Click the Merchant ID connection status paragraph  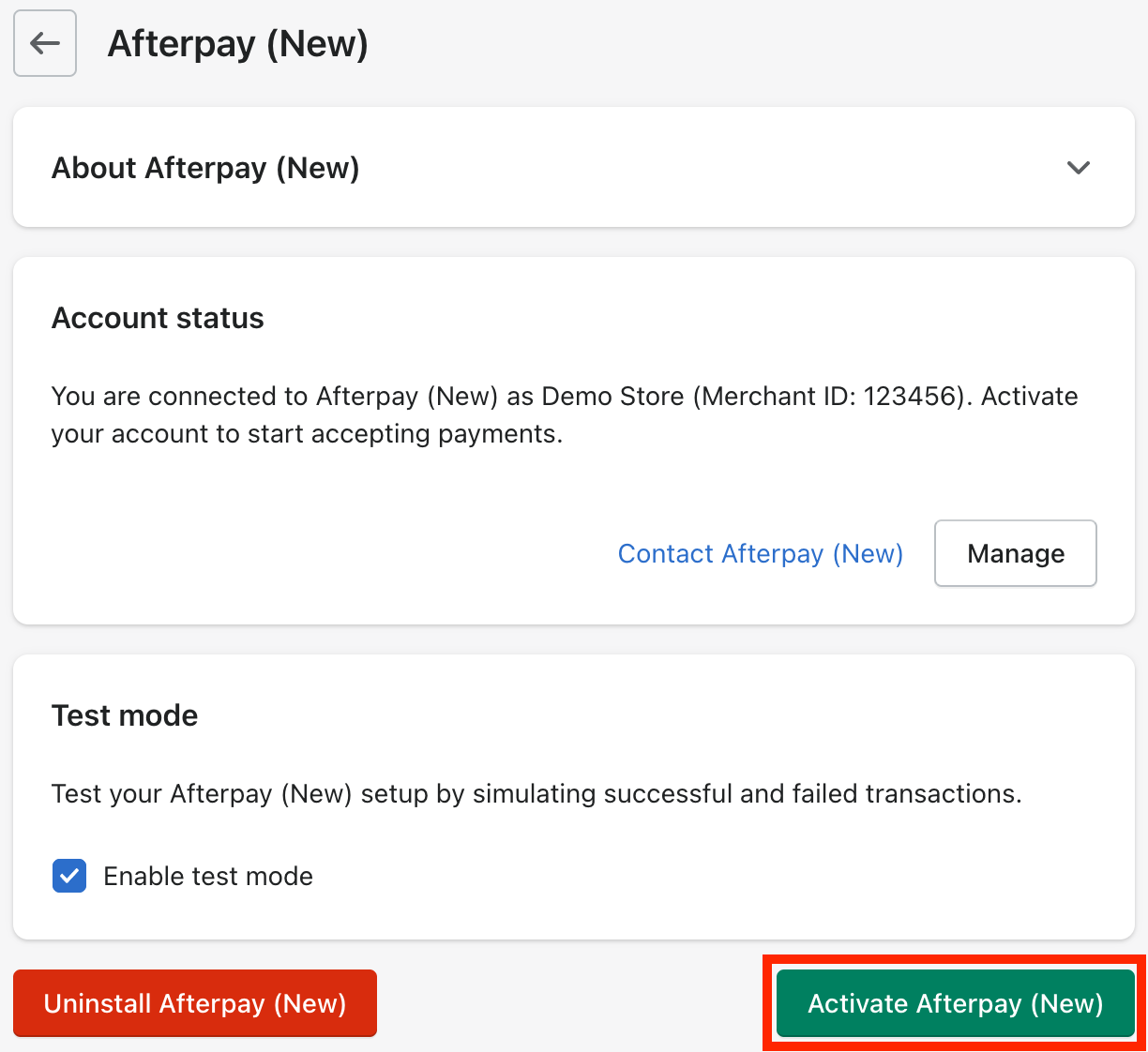[x=565, y=415]
